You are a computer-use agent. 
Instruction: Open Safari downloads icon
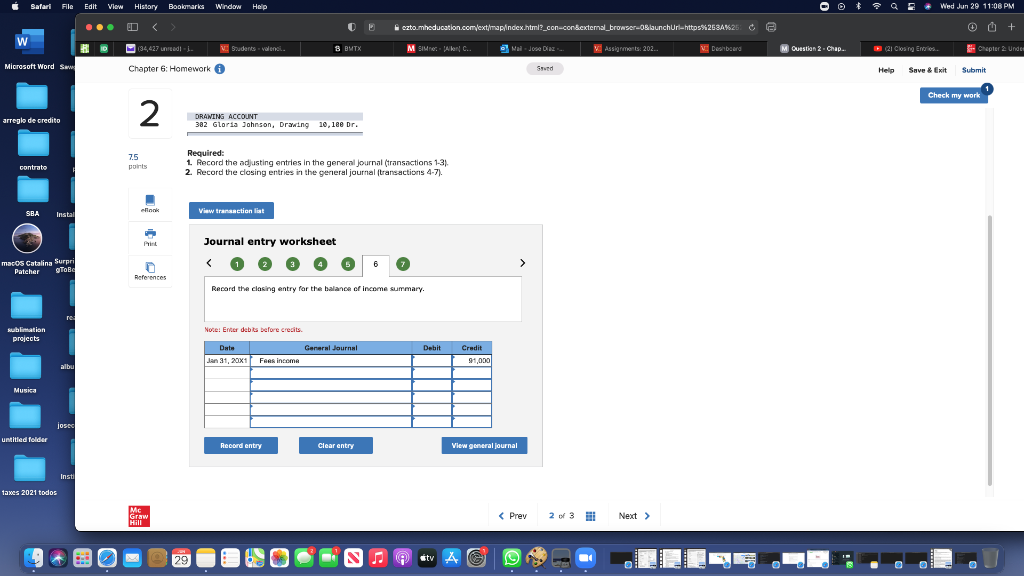972,27
